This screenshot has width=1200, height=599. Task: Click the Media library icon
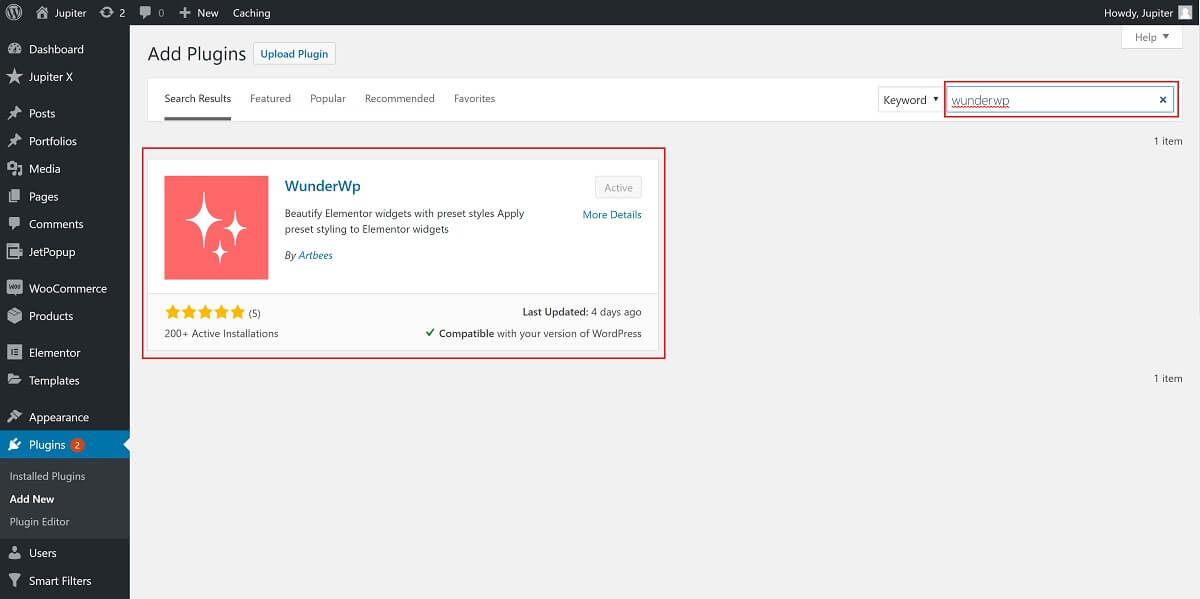tap(14, 169)
